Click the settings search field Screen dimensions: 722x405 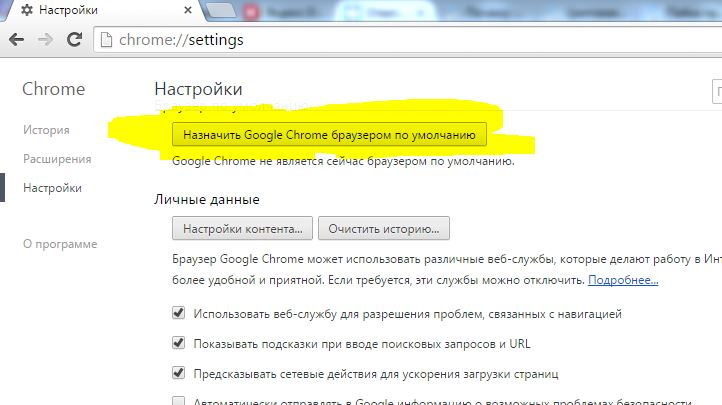tap(717, 92)
